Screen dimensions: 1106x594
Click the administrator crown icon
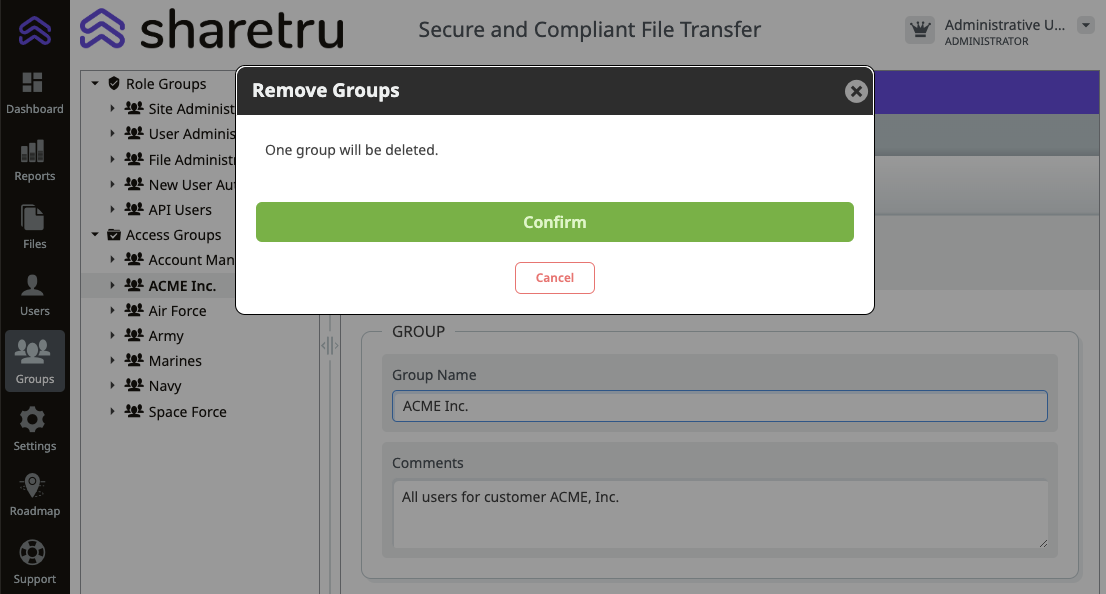pyautogui.click(x=920, y=30)
